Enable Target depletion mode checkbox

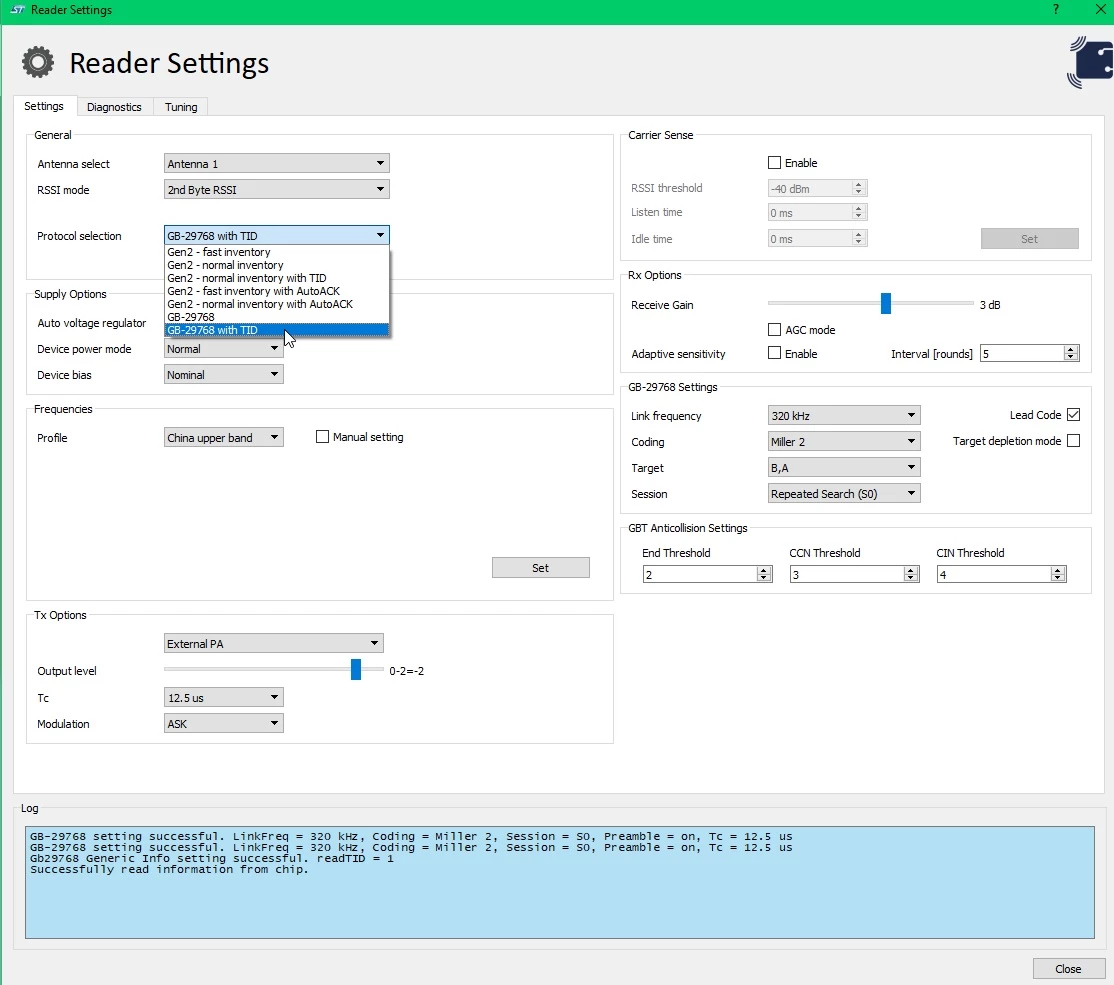click(x=1074, y=441)
